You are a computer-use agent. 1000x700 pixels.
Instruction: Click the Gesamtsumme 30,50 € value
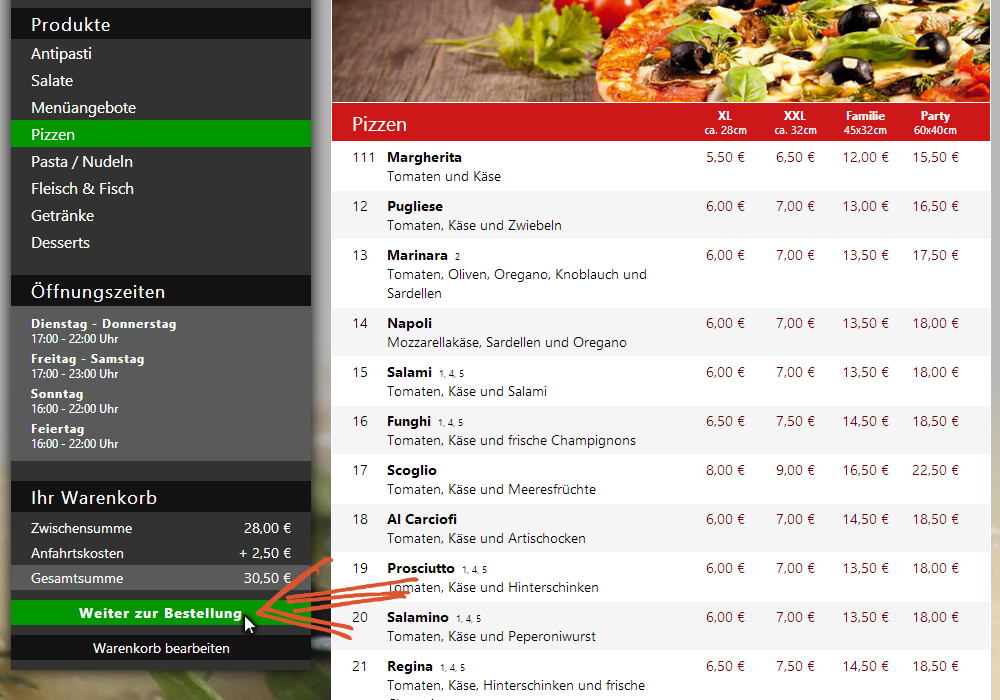(x=267, y=578)
